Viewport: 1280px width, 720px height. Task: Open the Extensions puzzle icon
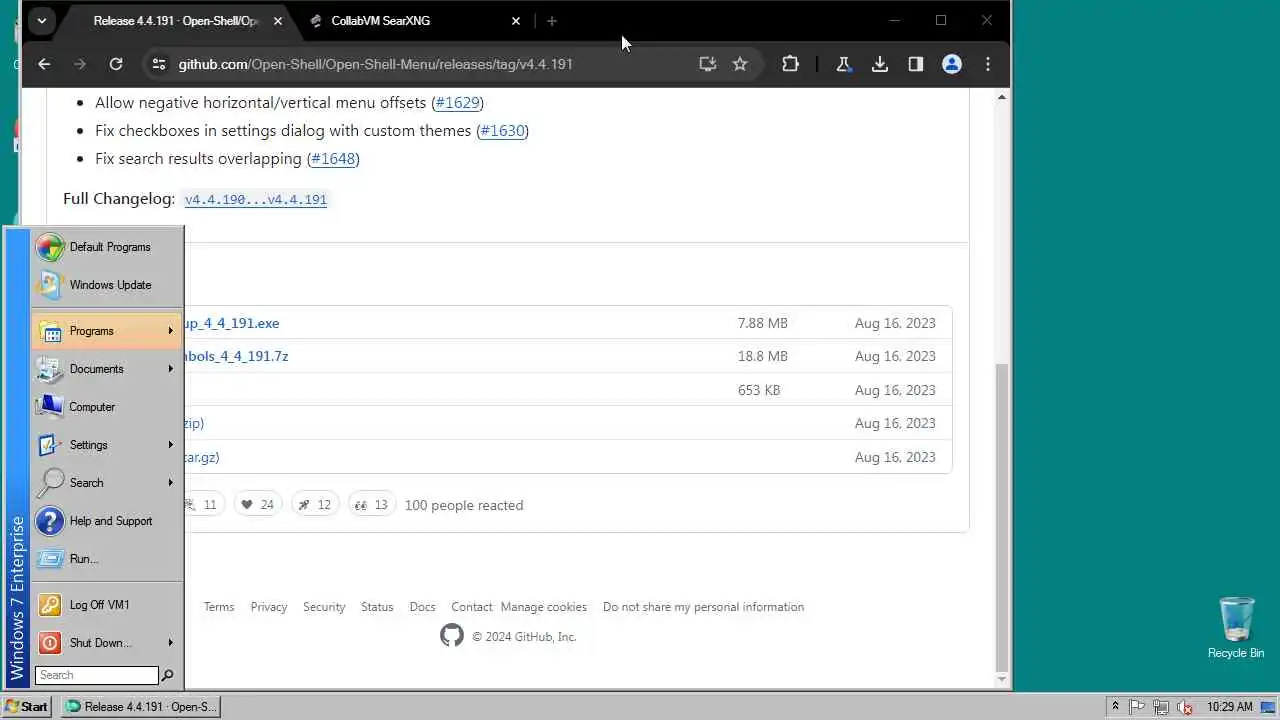pyautogui.click(x=790, y=64)
